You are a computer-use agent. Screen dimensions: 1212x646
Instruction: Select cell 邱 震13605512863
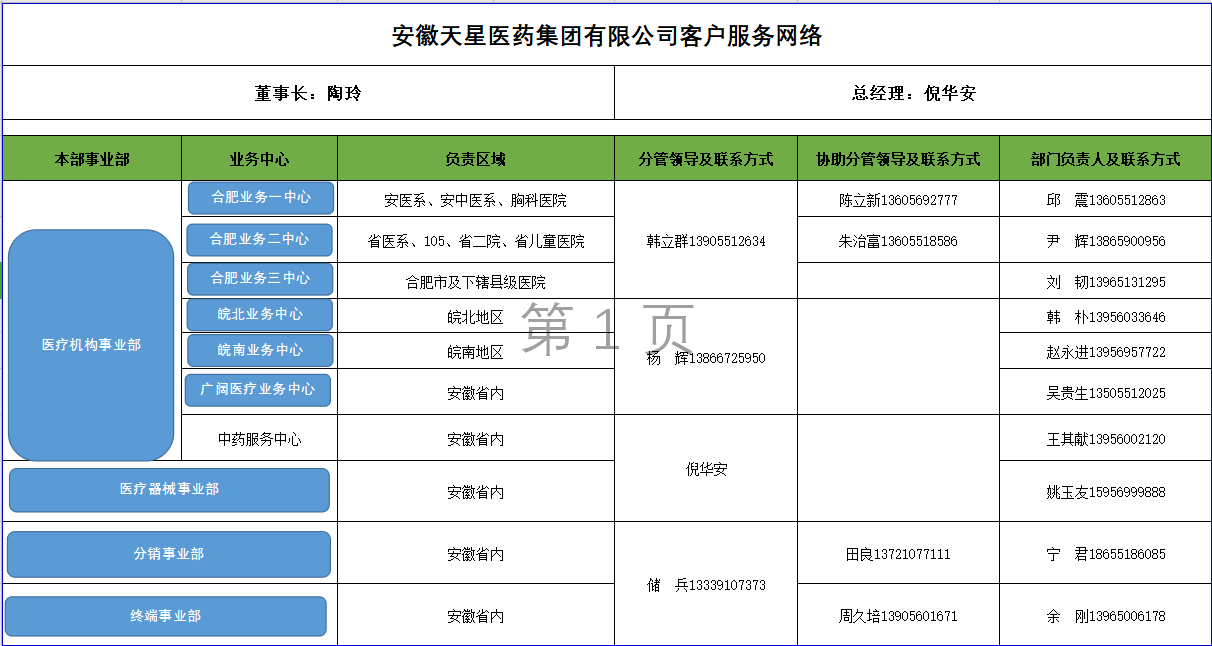[x=1105, y=200]
